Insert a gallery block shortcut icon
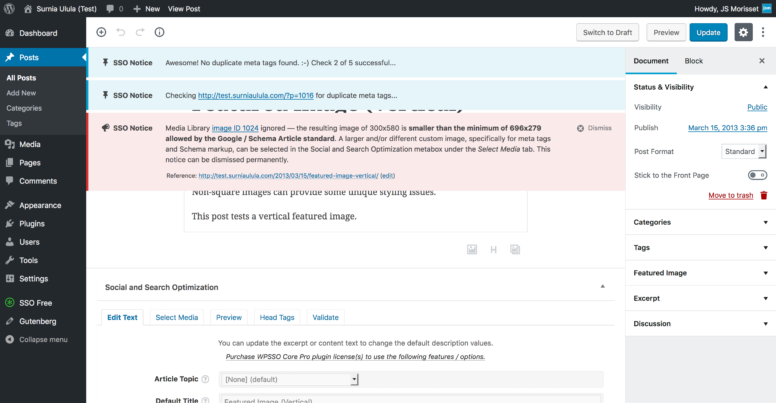Screen dimensions: 776x403 pyautogui.click(x=515, y=250)
